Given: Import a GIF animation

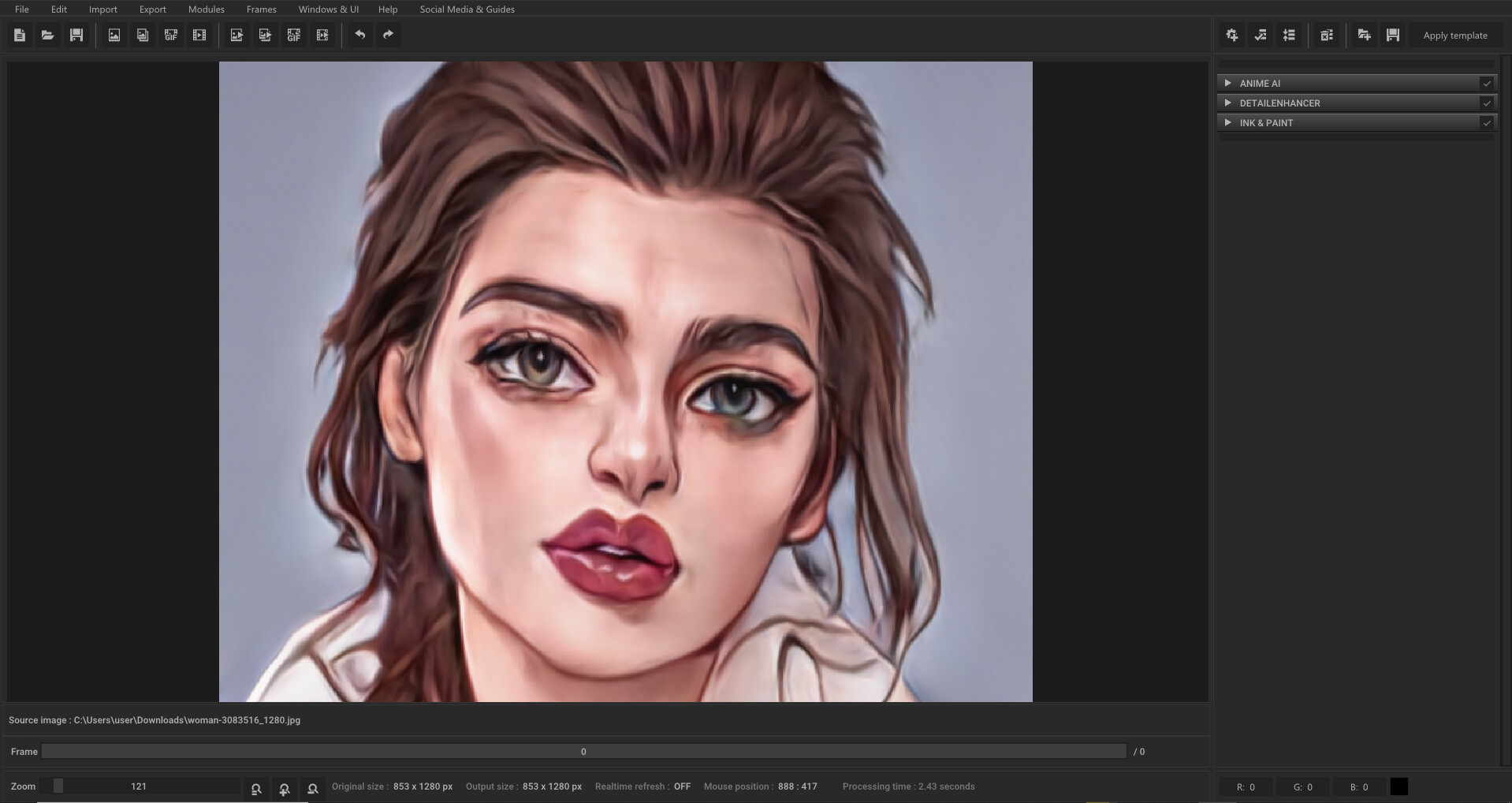Looking at the screenshot, I should coord(171,35).
